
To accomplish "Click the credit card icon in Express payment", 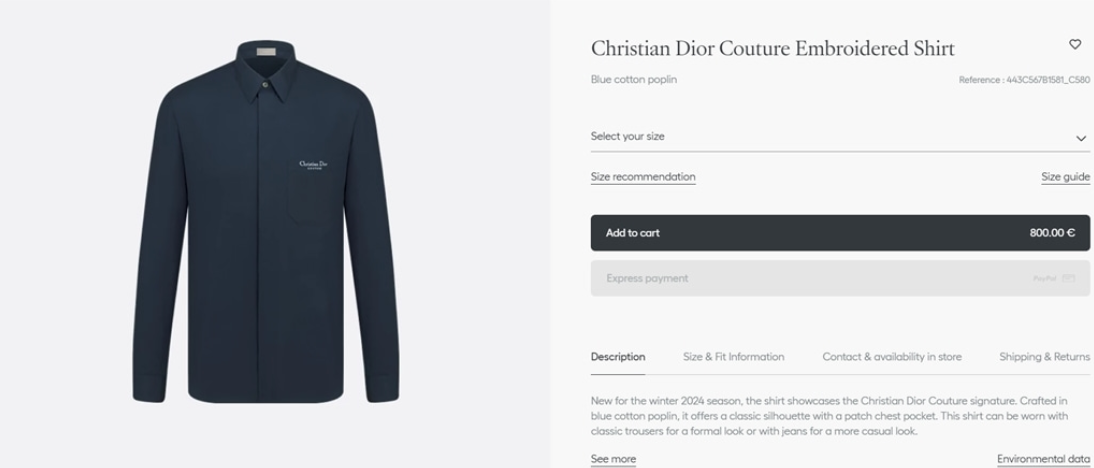I will tap(1069, 278).
